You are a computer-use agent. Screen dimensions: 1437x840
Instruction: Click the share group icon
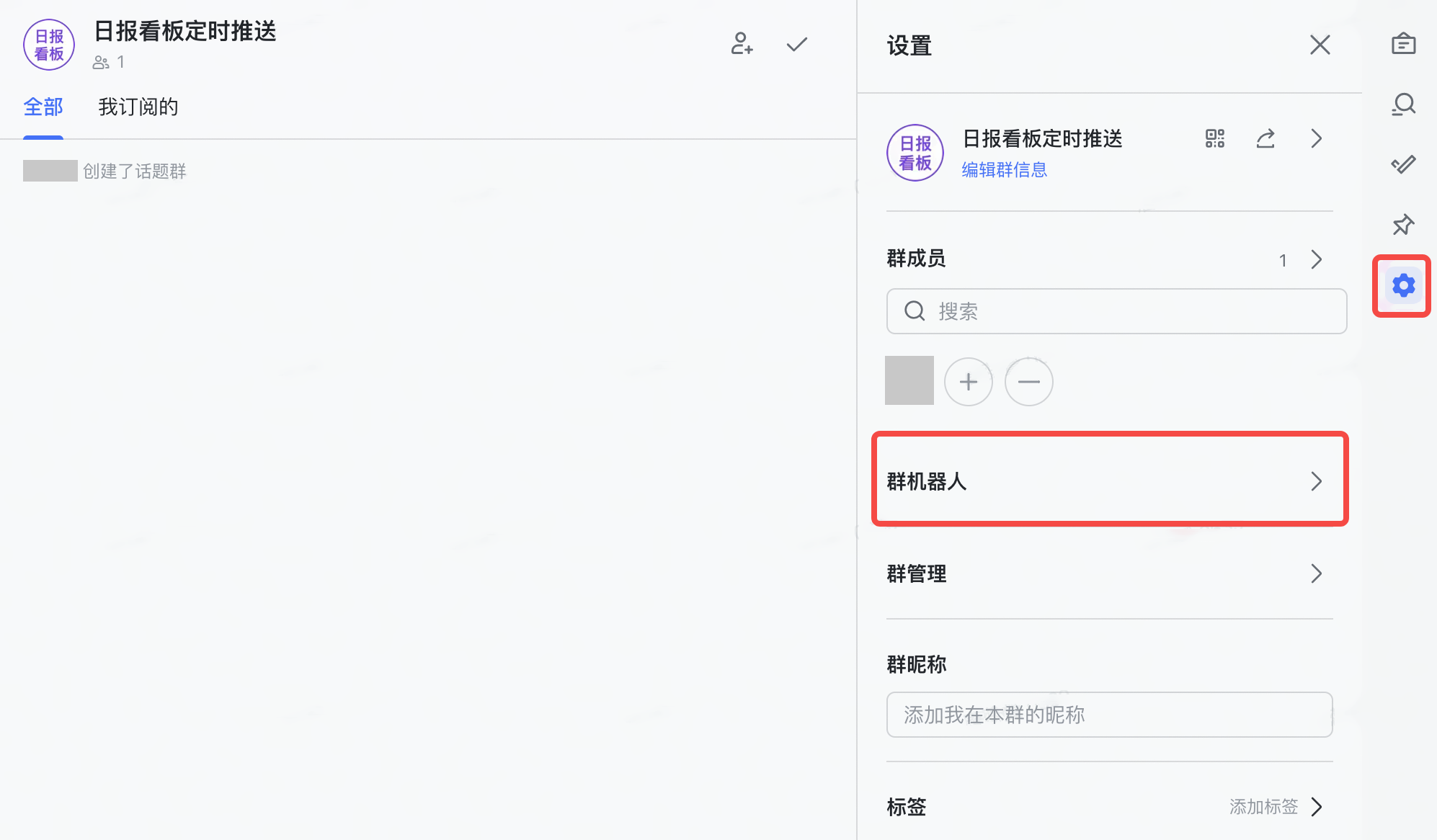(1265, 138)
